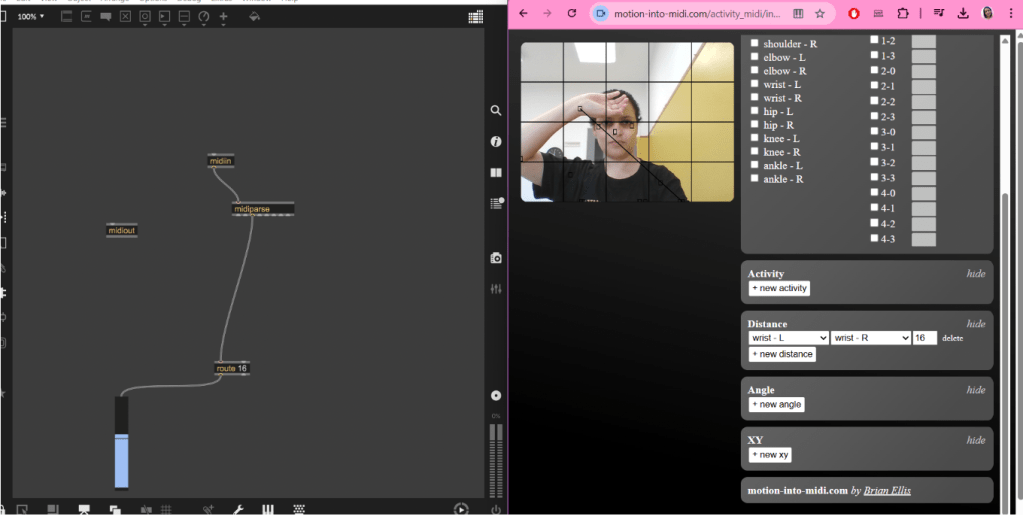Viewport: 1023px width, 516px height.
Task: Click the plus add-object toolbar icon
Action: (x=223, y=17)
